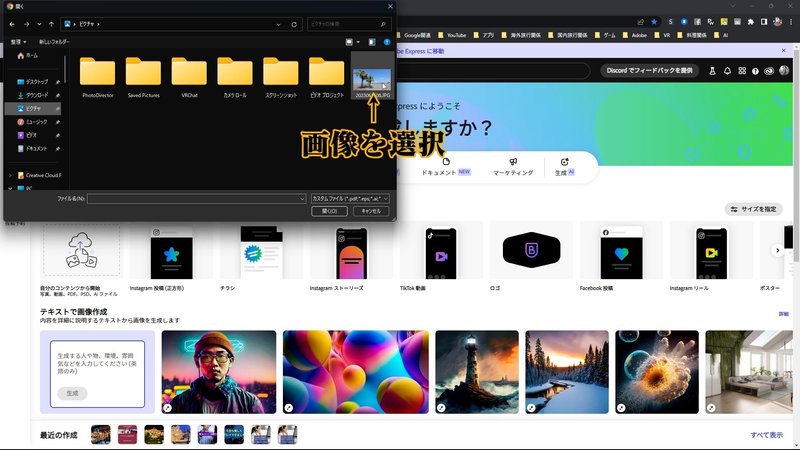Image resolution: width=800 pixels, height=450 pixels.
Task: Open the file dialog help icon
Action: [387, 42]
